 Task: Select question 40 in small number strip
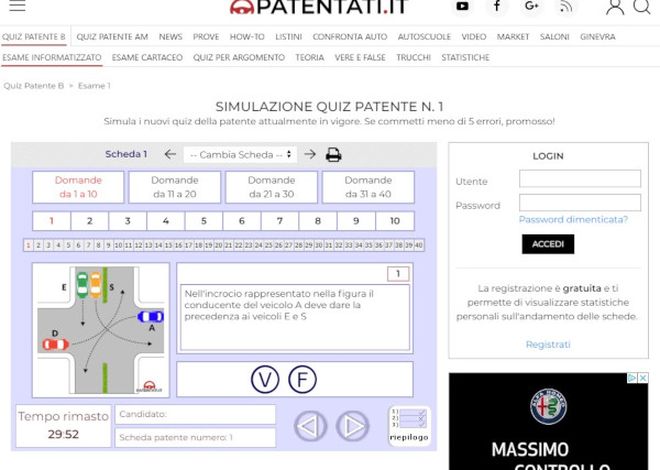tap(419, 245)
